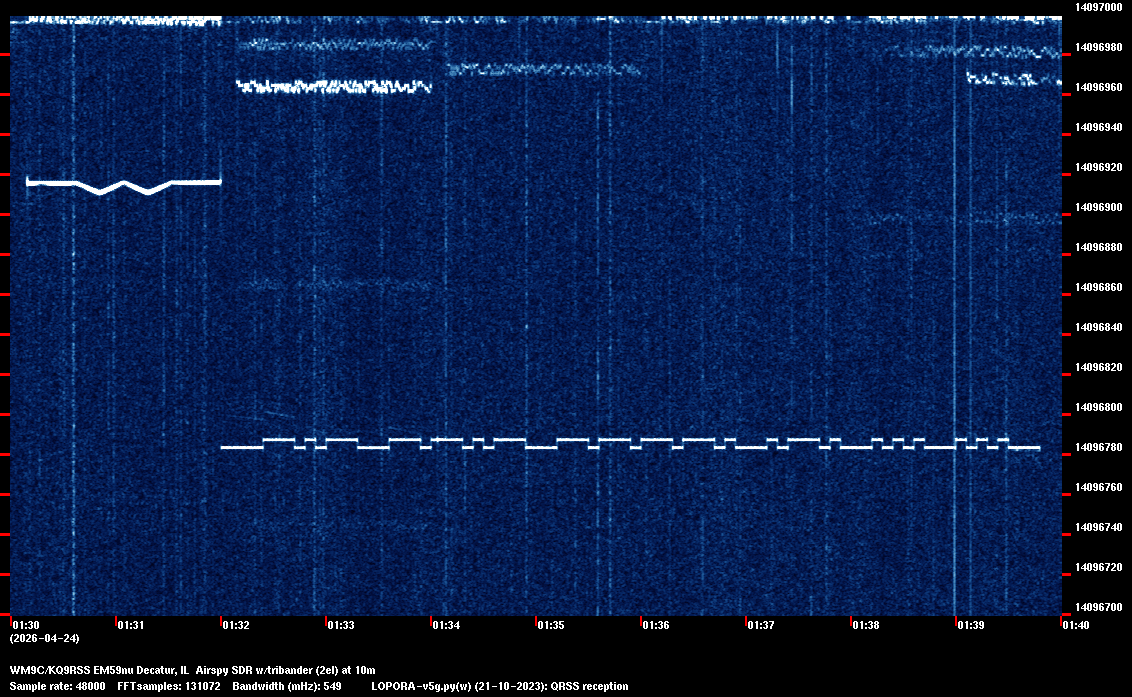
Task: Click the 01:34 time axis label
Action: click(x=446, y=625)
